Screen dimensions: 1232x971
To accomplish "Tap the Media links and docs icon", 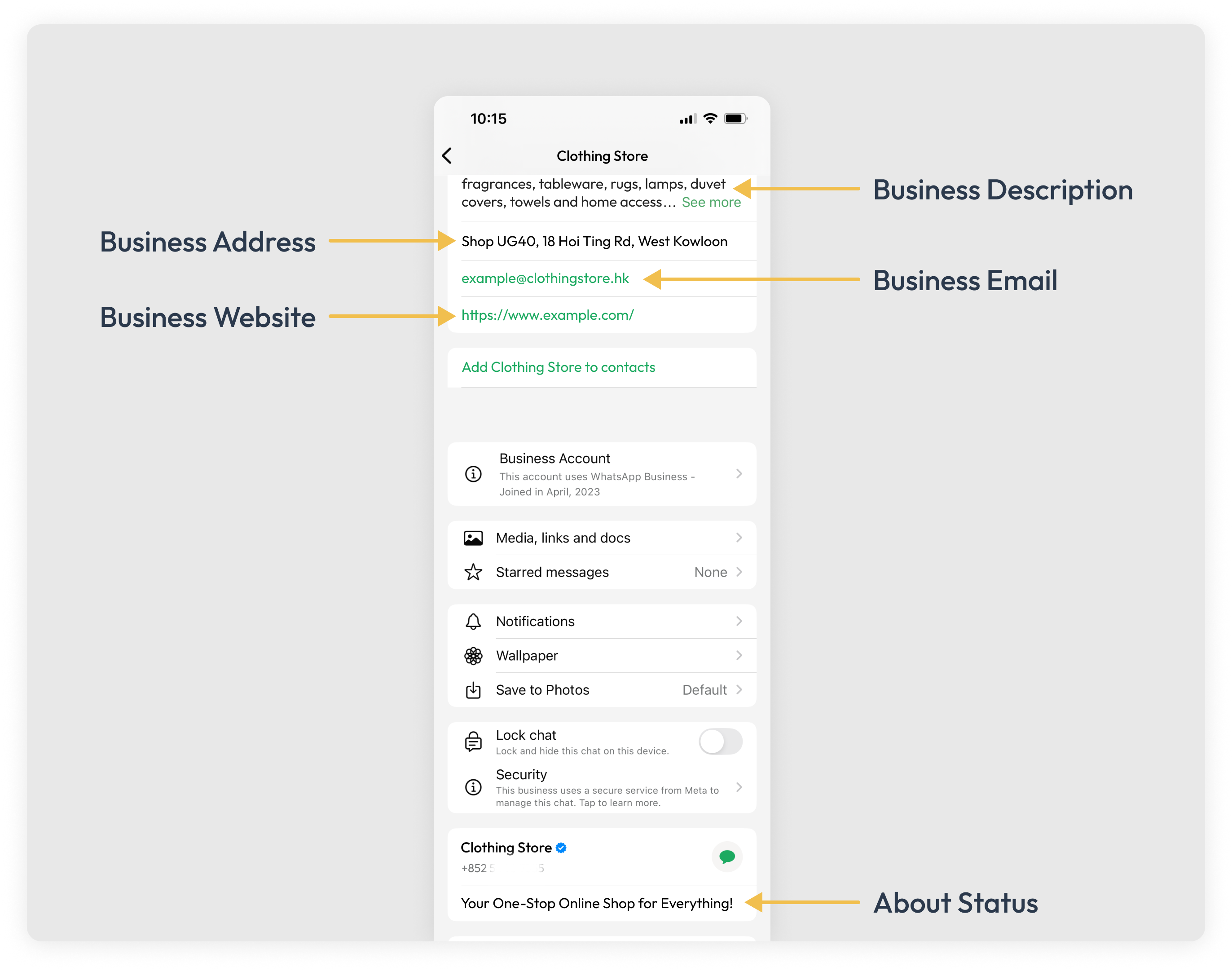I will pos(471,538).
